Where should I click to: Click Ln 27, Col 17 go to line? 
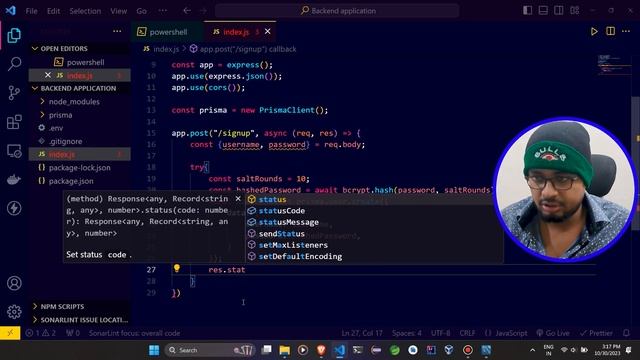[x=362, y=333]
